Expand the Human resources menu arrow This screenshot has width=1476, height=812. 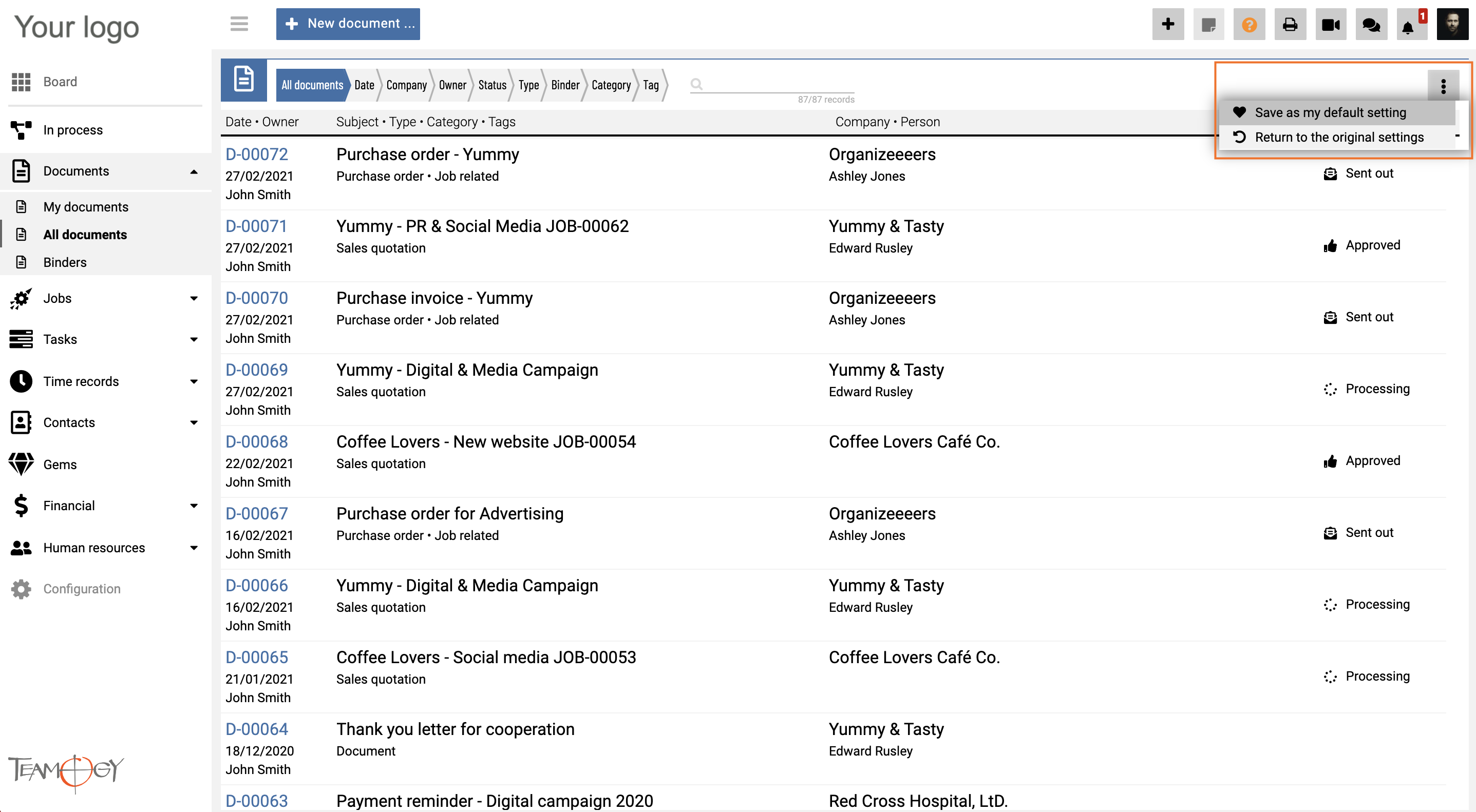coord(194,548)
